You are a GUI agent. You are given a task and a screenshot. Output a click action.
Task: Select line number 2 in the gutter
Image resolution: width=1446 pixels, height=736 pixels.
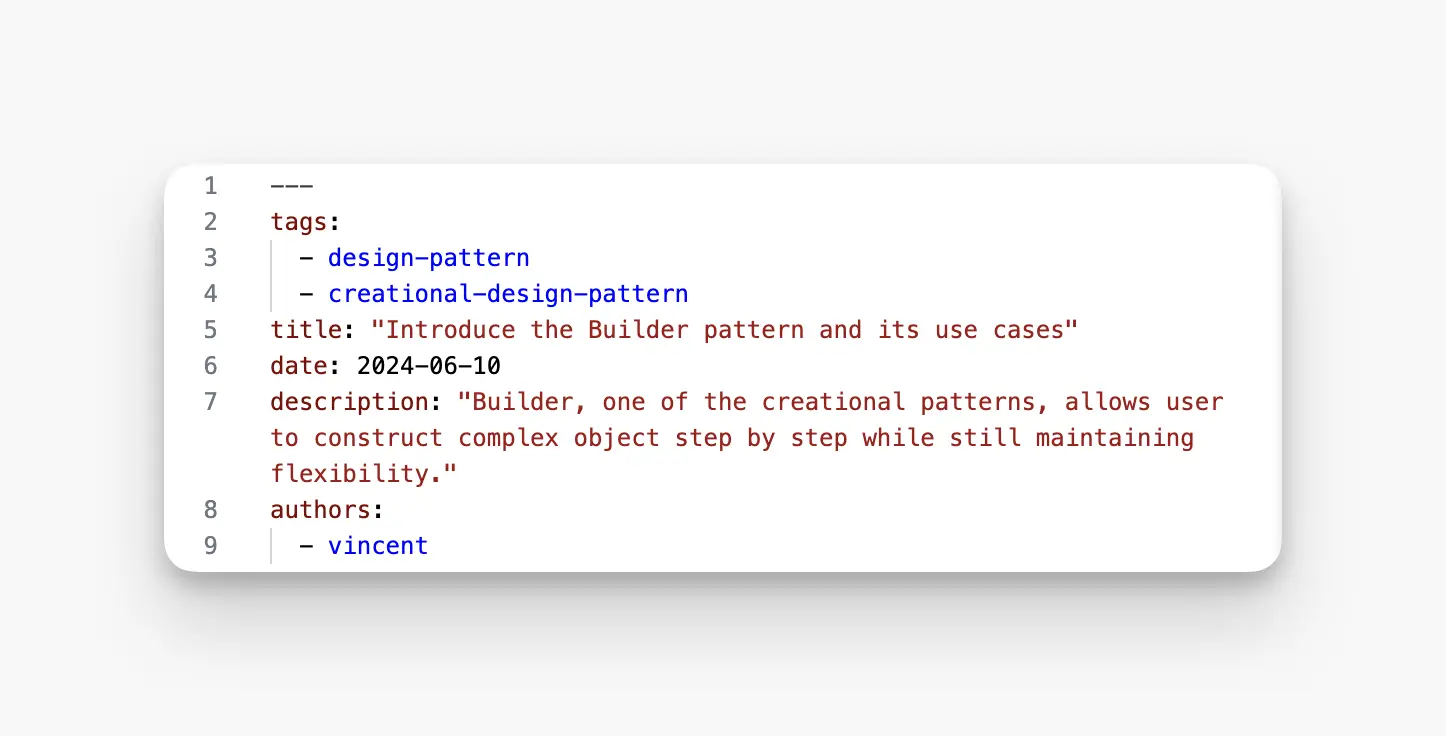coord(210,222)
